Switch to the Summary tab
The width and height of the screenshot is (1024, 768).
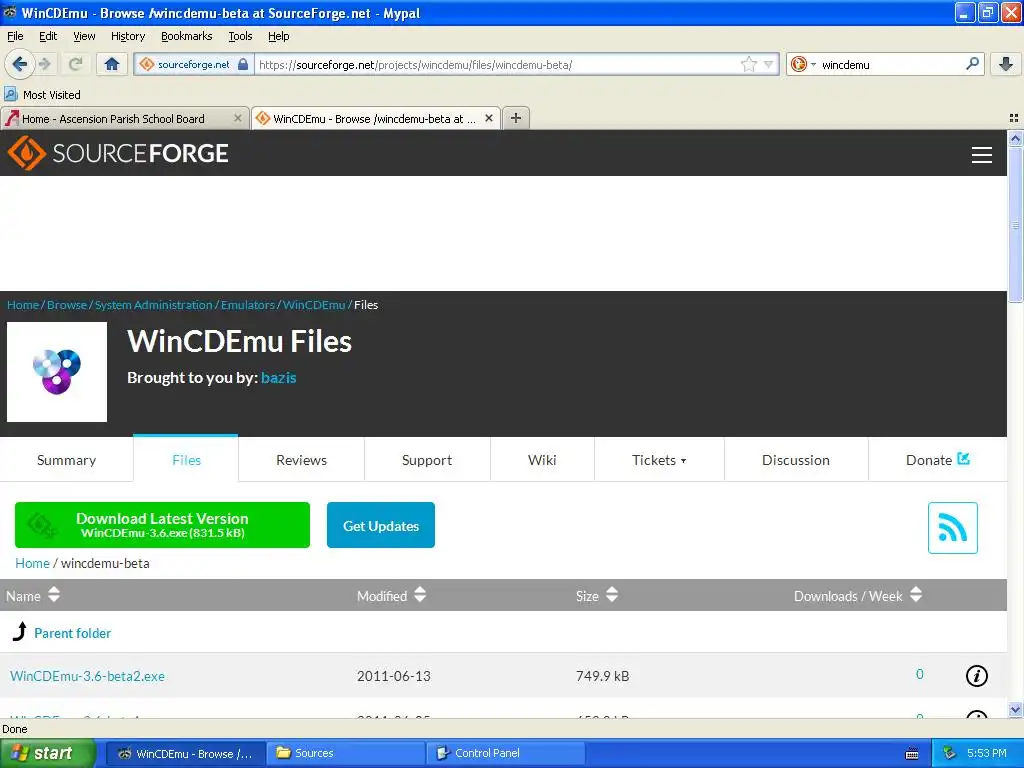[67, 460]
